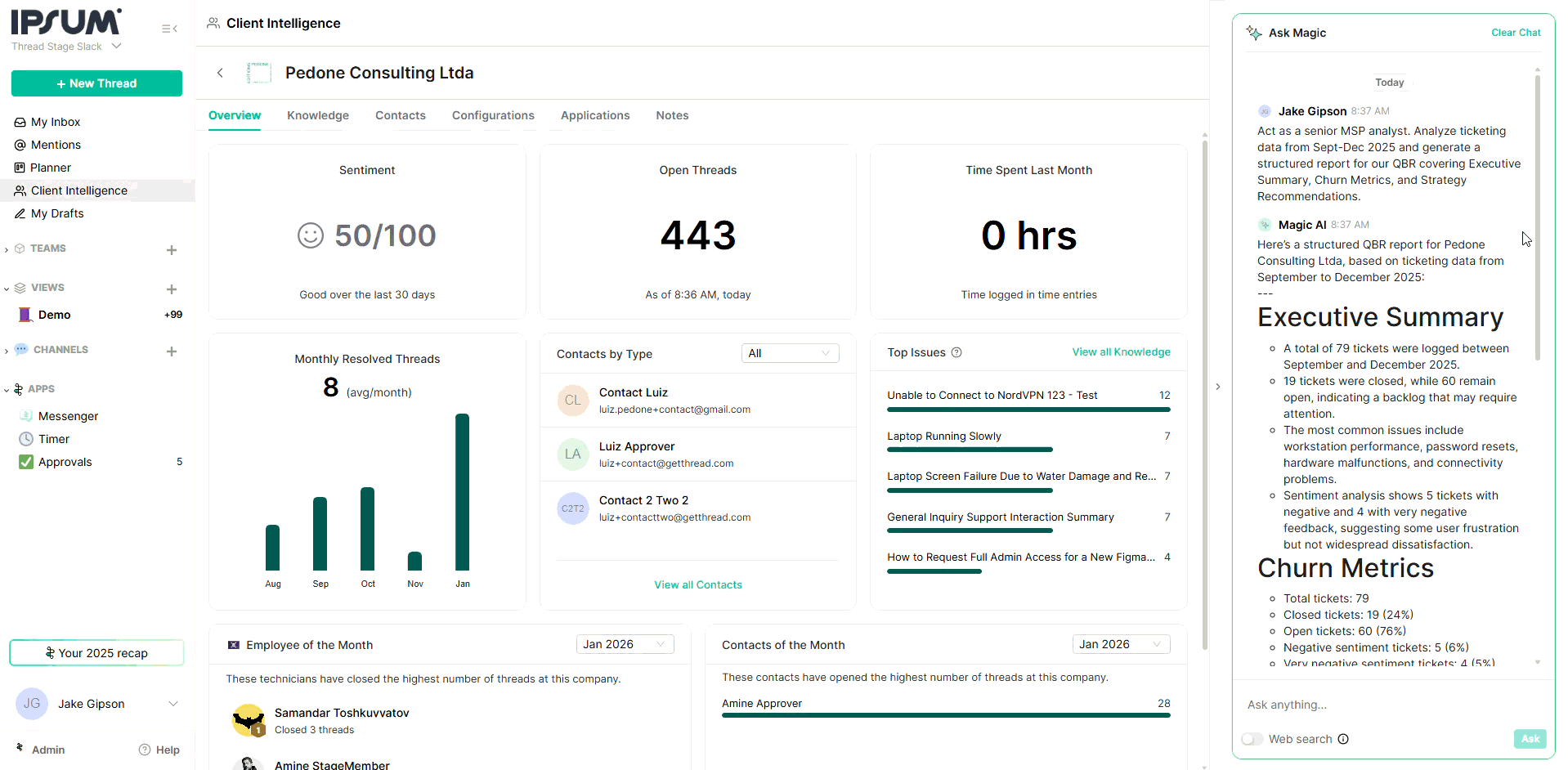Open the Timer app
Screen dimensions: 1568x770
tap(54, 439)
